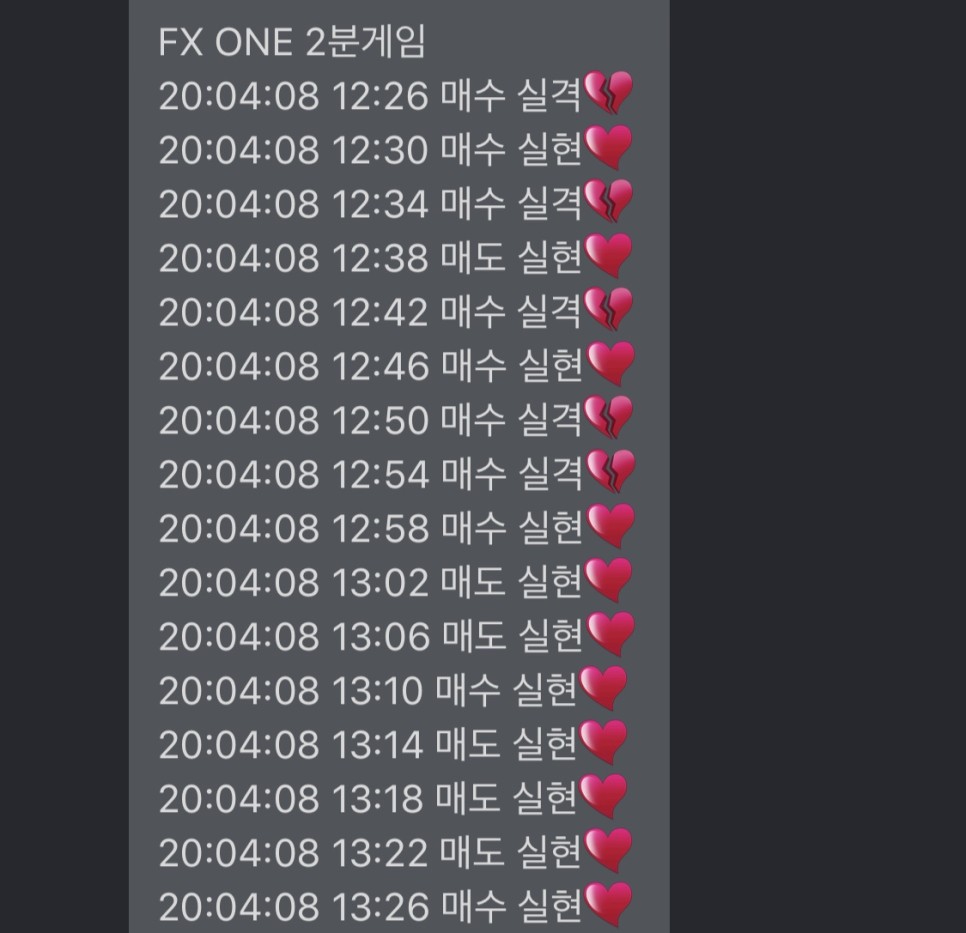Click the broken heart beside the 12:34 entry
This screenshot has height=933, width=966.
608,201
